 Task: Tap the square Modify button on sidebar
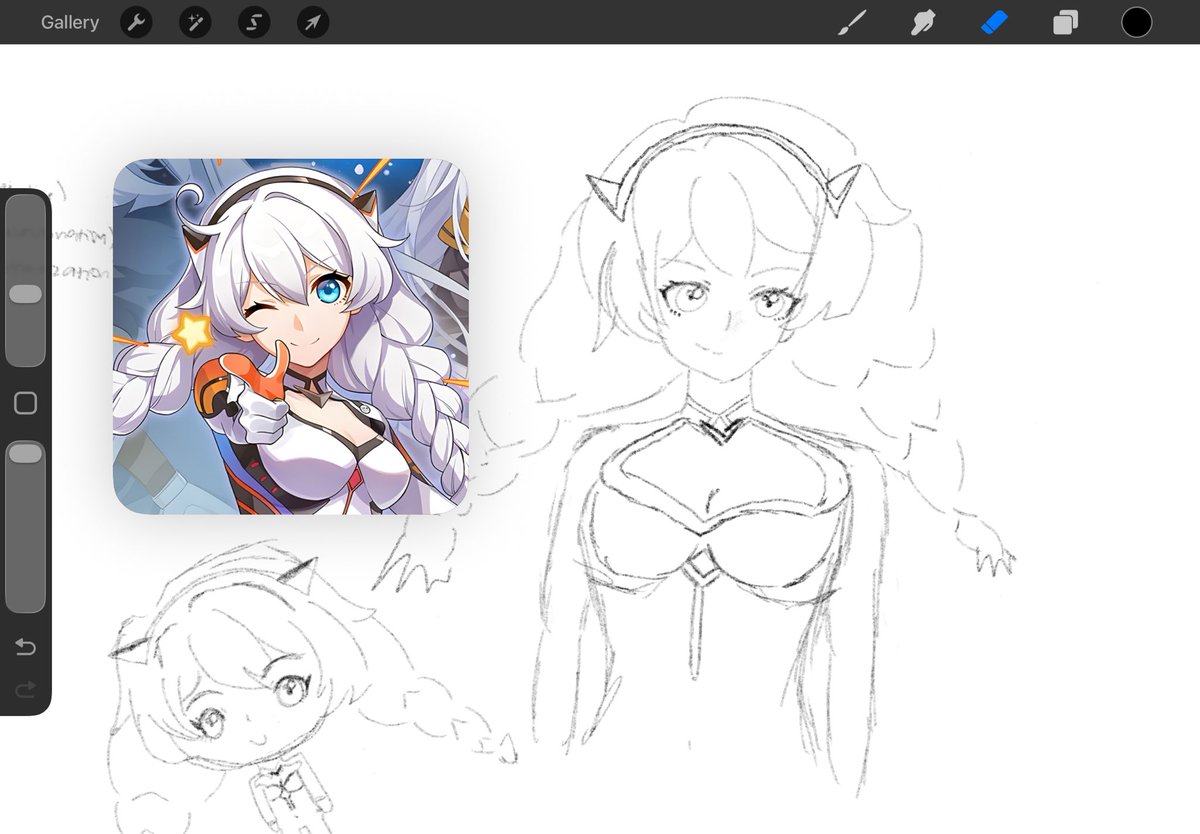click(26, 403)
